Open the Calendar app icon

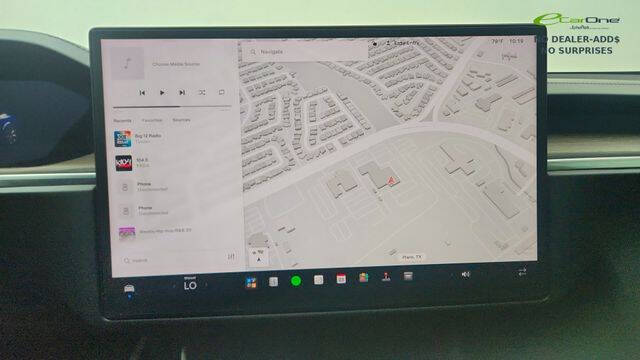click(341, 279)
